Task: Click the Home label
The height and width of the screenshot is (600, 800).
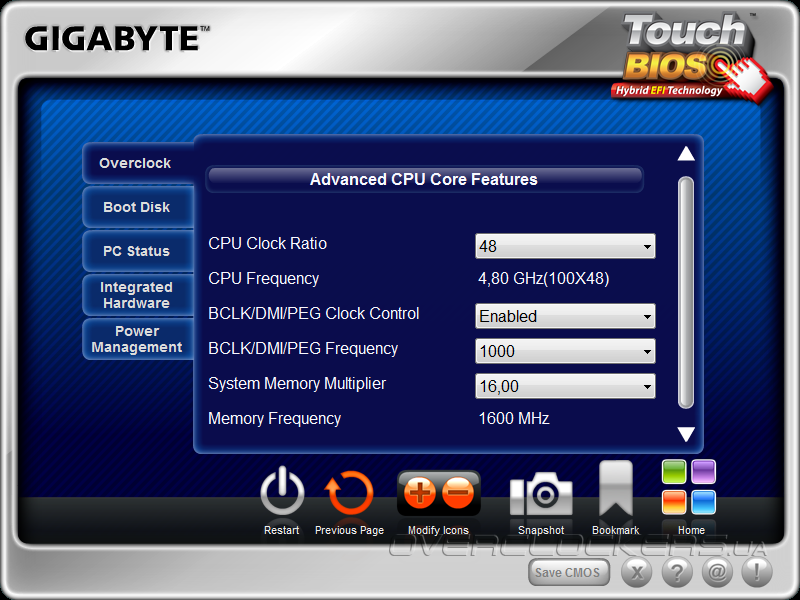Action: (691, 531)
